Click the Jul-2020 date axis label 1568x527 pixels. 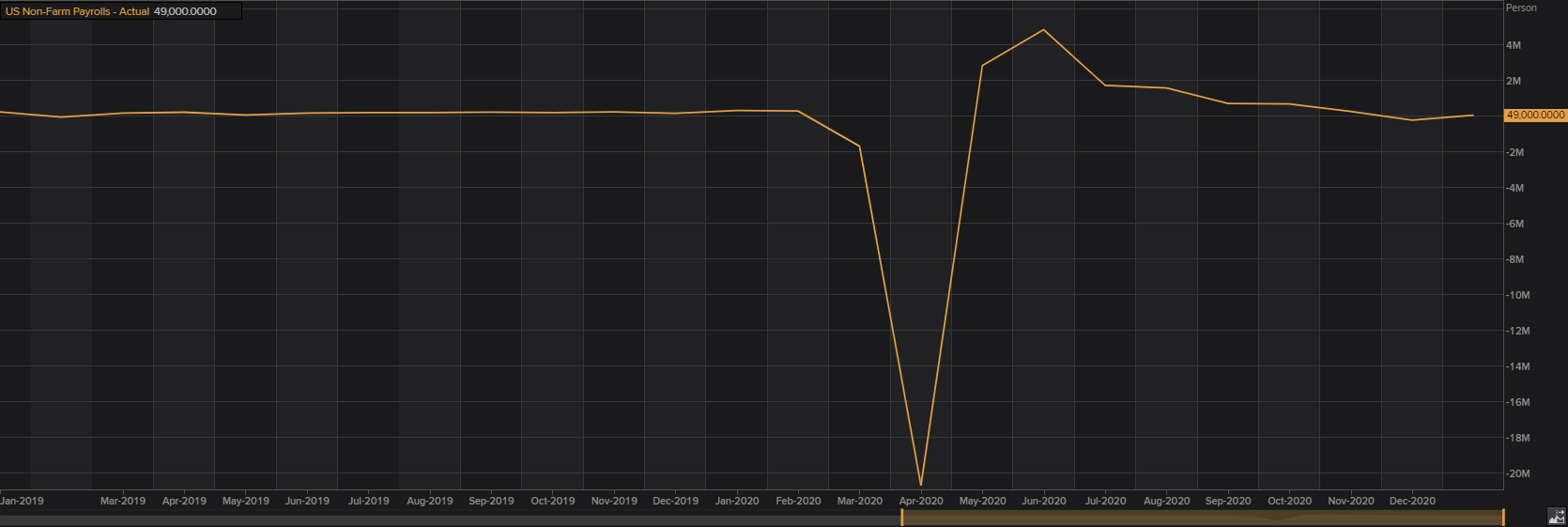(1105, 501)
